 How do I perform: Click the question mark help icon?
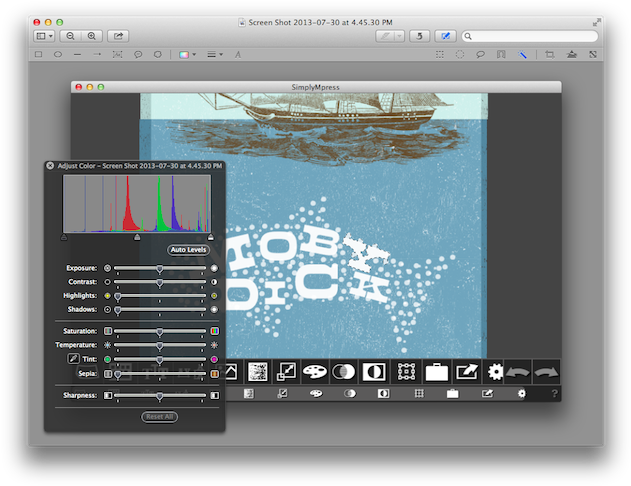(555, 393)
